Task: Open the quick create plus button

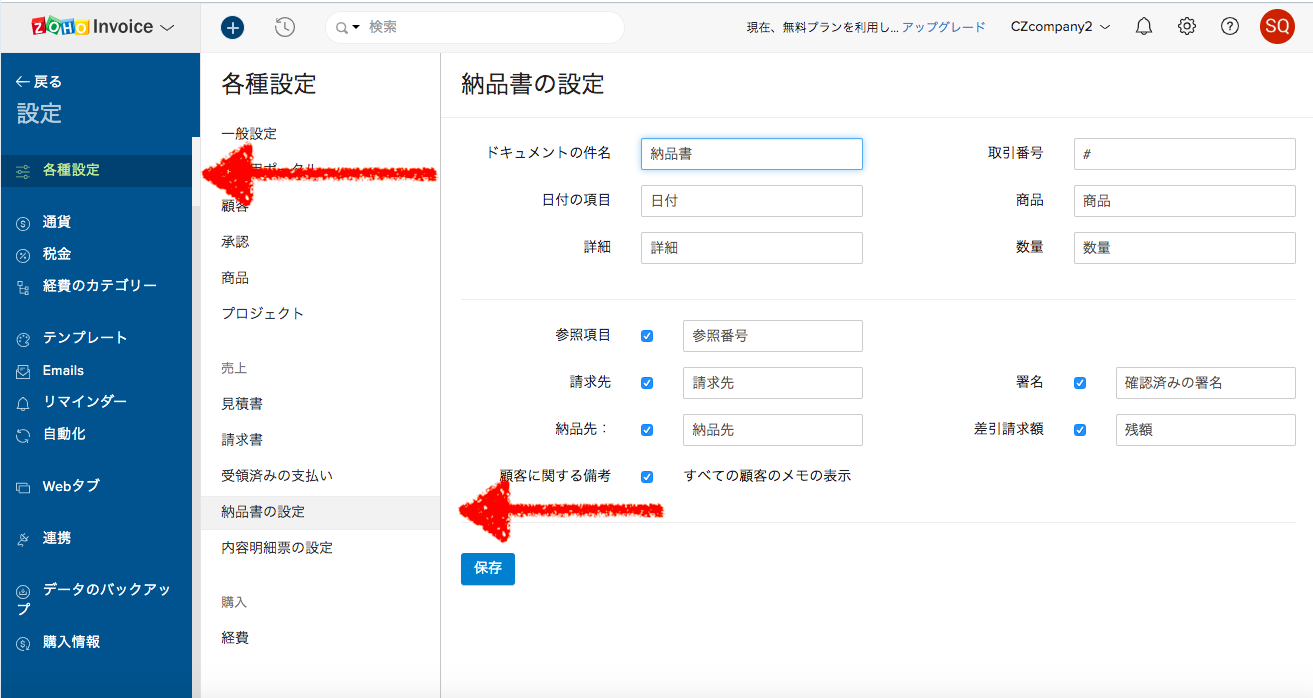Action: pyautogui.click(x=233, y=28)
